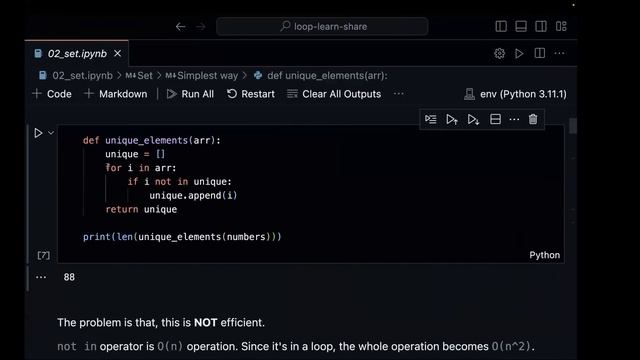Run the unique_elements code cell
Viewport: 640px width, 360px height.
(38, 133)
